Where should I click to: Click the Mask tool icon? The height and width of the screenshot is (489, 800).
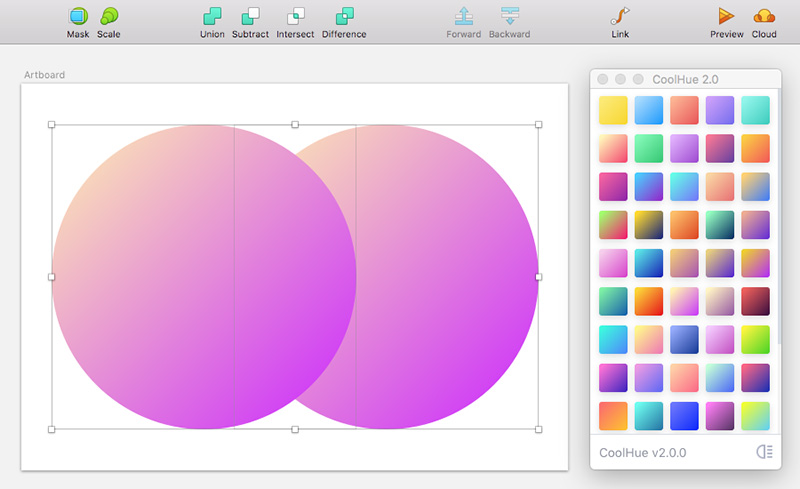coord(78,16)
